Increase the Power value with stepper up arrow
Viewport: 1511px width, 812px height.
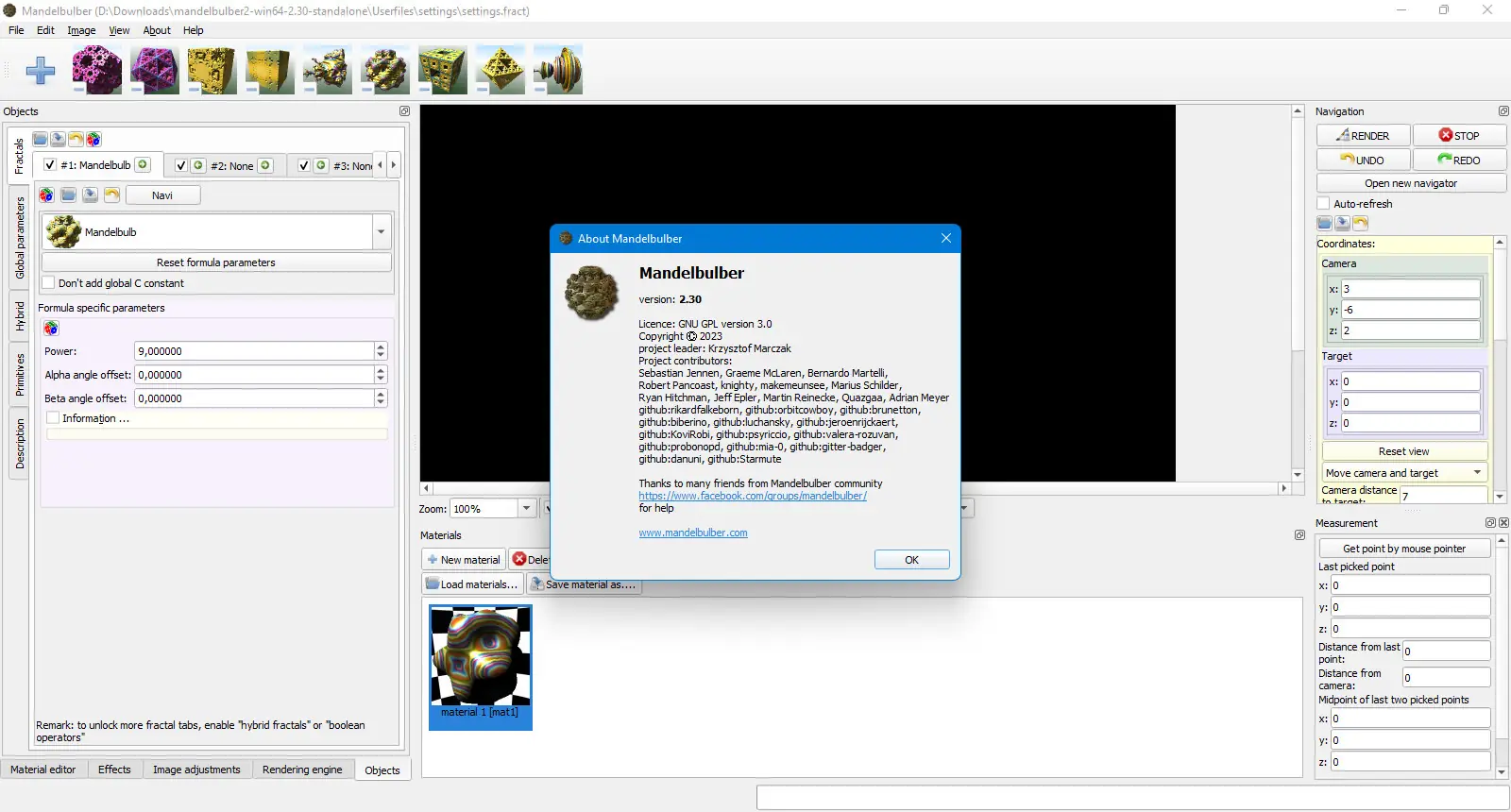click(381, 347)
